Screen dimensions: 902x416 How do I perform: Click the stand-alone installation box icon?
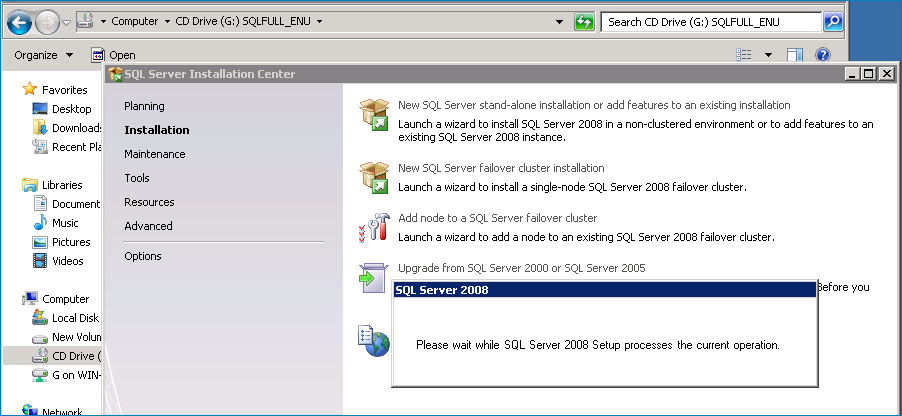click(374, 115)
